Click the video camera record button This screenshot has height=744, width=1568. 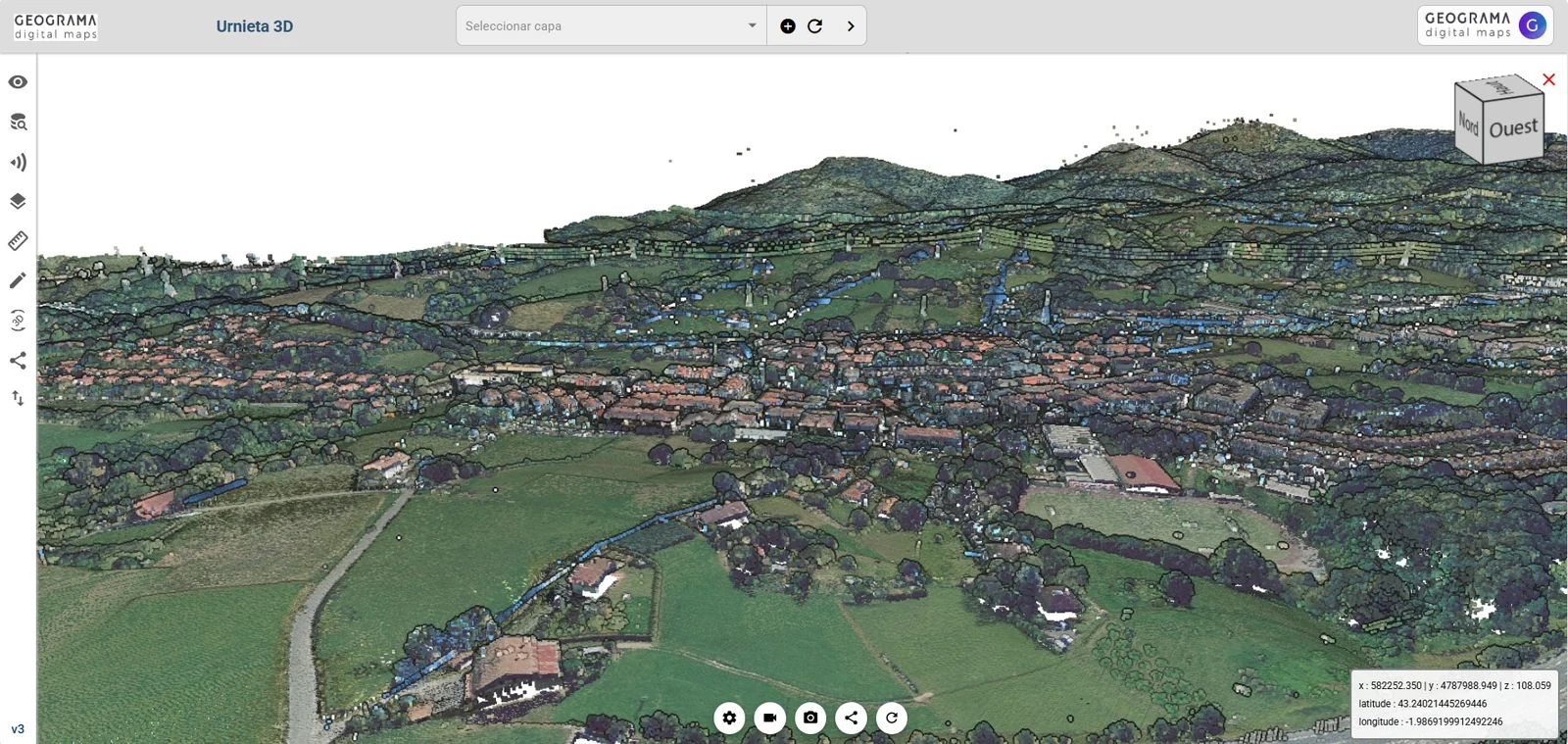coord(769,718)
